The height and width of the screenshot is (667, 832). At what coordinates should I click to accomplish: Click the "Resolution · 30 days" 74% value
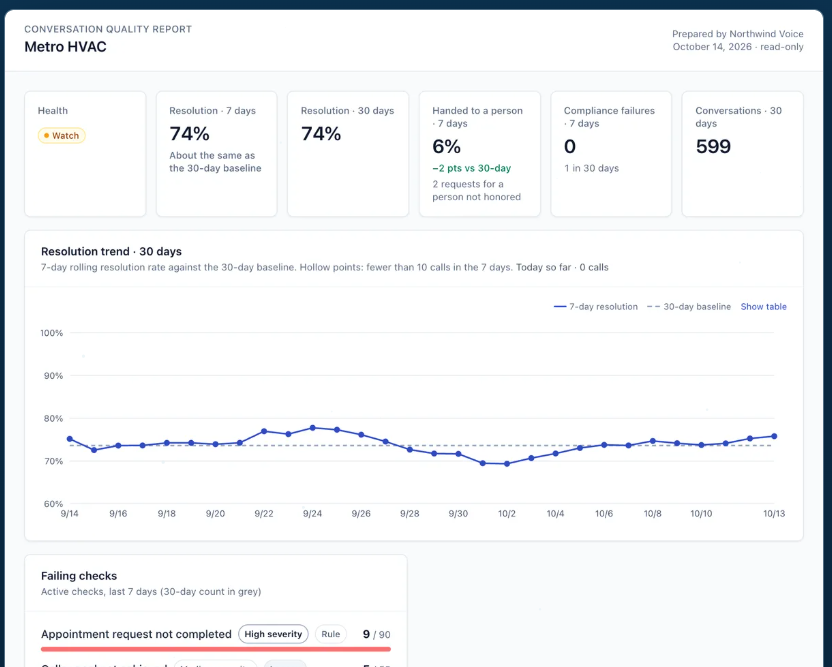(321, 134)
